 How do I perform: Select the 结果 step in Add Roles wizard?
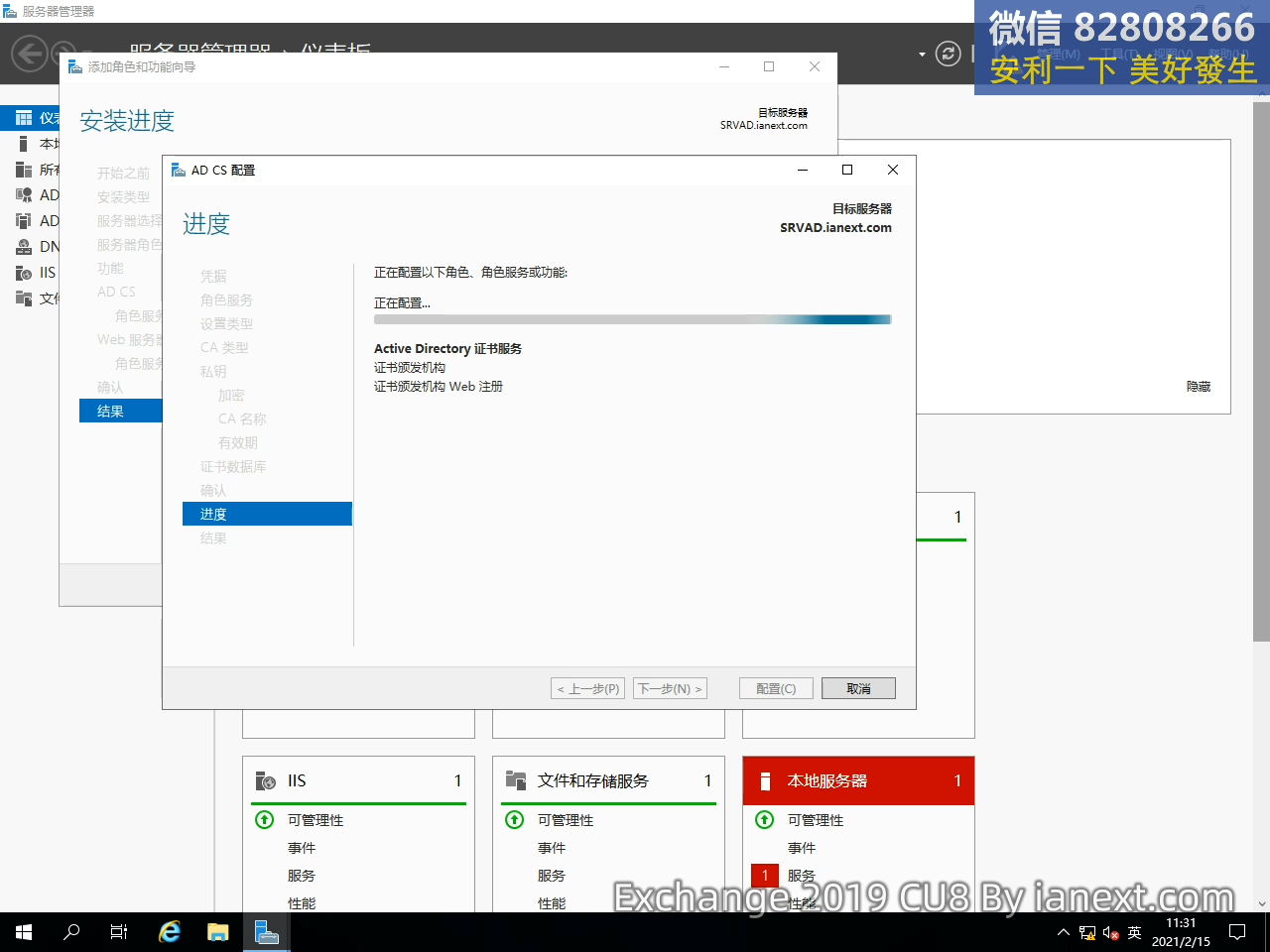(x=120, y=411)
